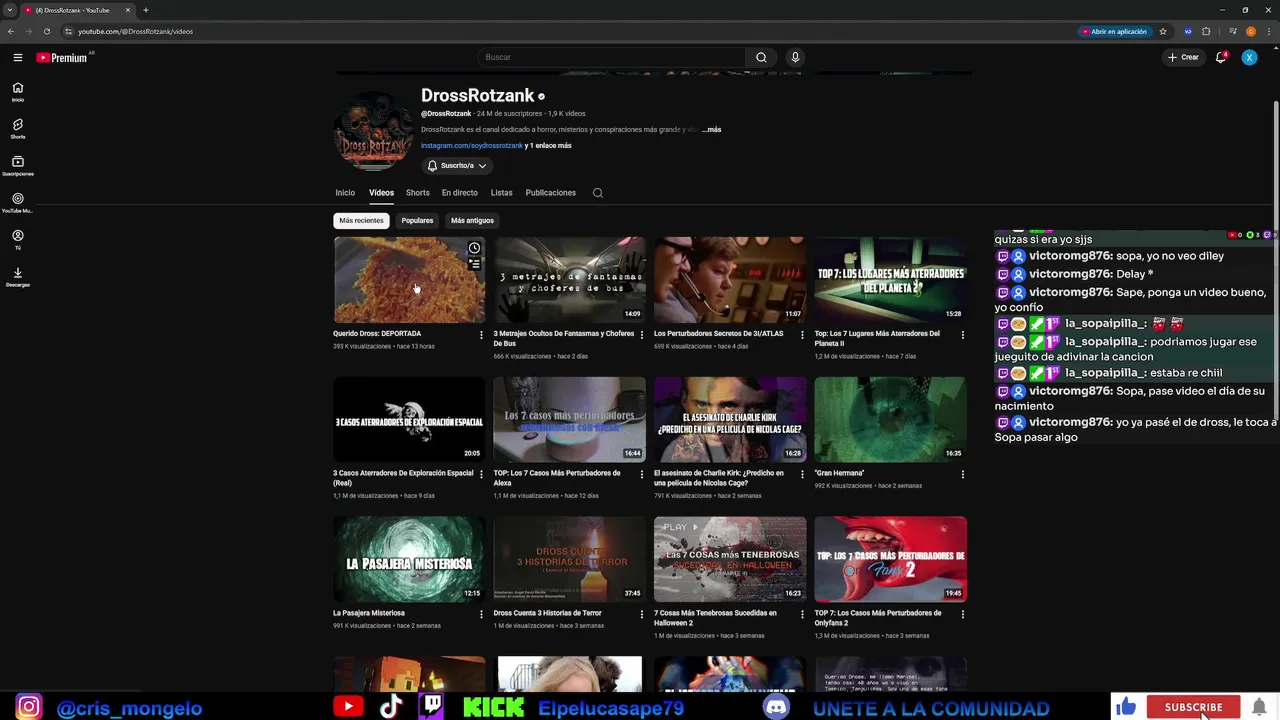Open Chrome extensions puzzle icon

(1206, 31)
